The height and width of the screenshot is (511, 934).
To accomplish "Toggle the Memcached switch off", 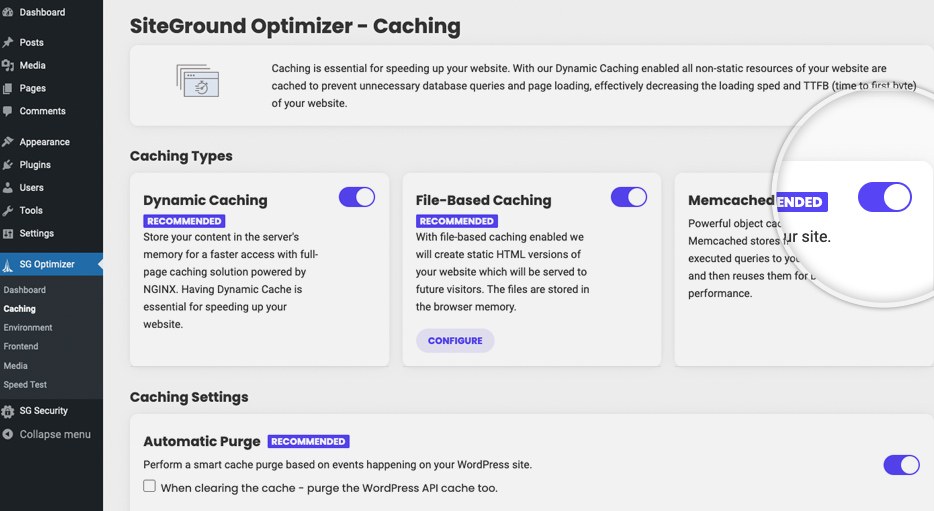I will pyautogui.click(x=885, y=197).
